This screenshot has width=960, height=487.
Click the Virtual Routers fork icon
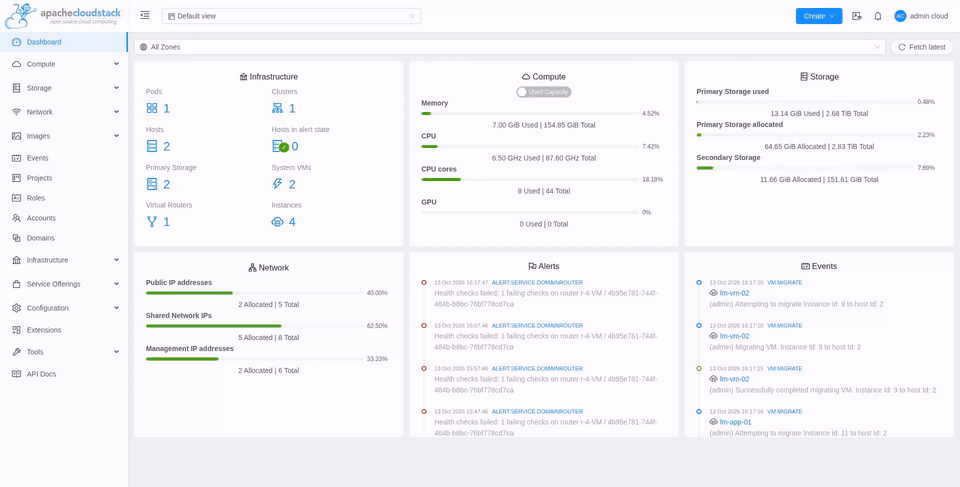pos(152,222)
